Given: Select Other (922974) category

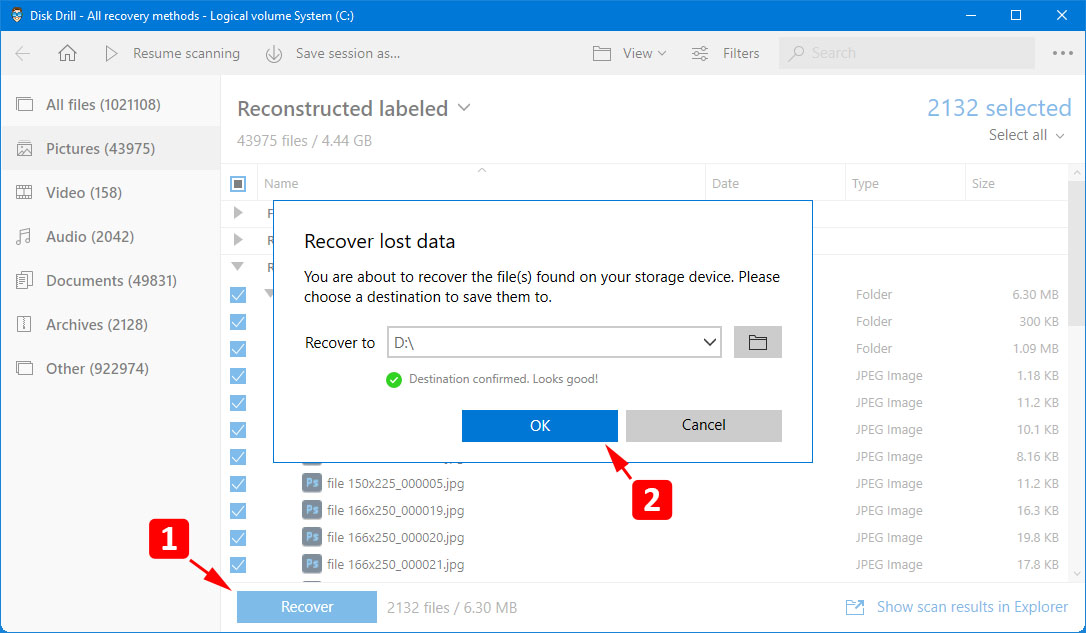Looking at the screenshot, I should coord(111,368).
